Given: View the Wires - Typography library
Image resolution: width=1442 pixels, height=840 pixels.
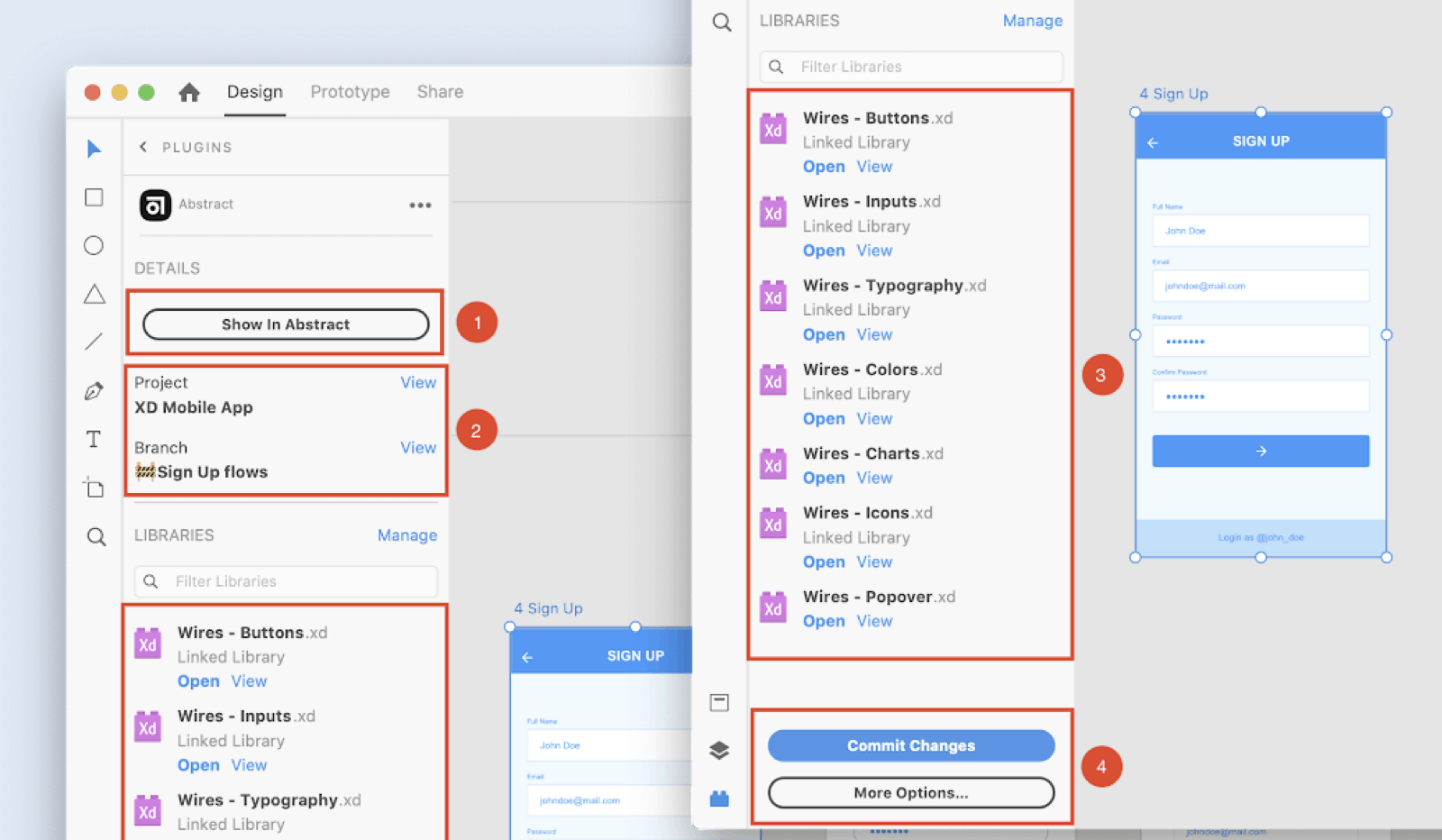Looking at the screenshot, I should [x=874, y=335].
